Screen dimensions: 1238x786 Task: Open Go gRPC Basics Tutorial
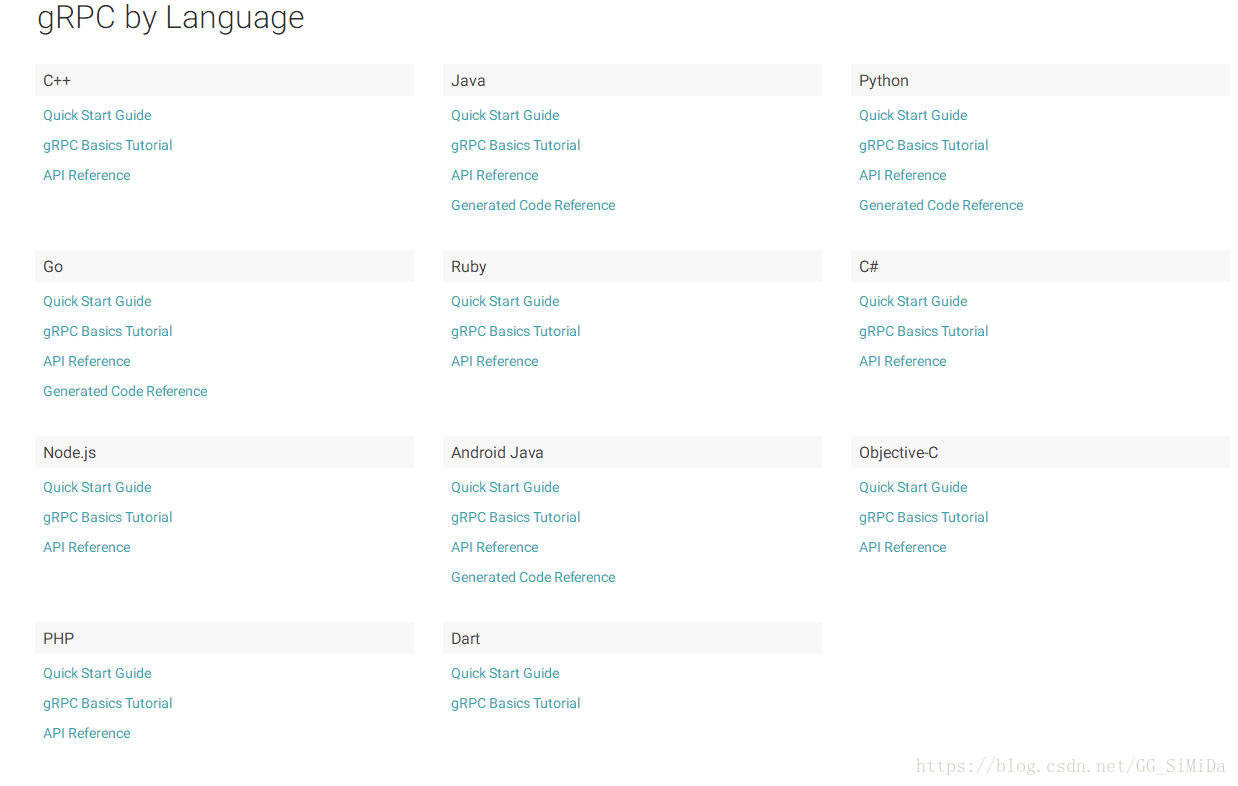pos(108,331)
